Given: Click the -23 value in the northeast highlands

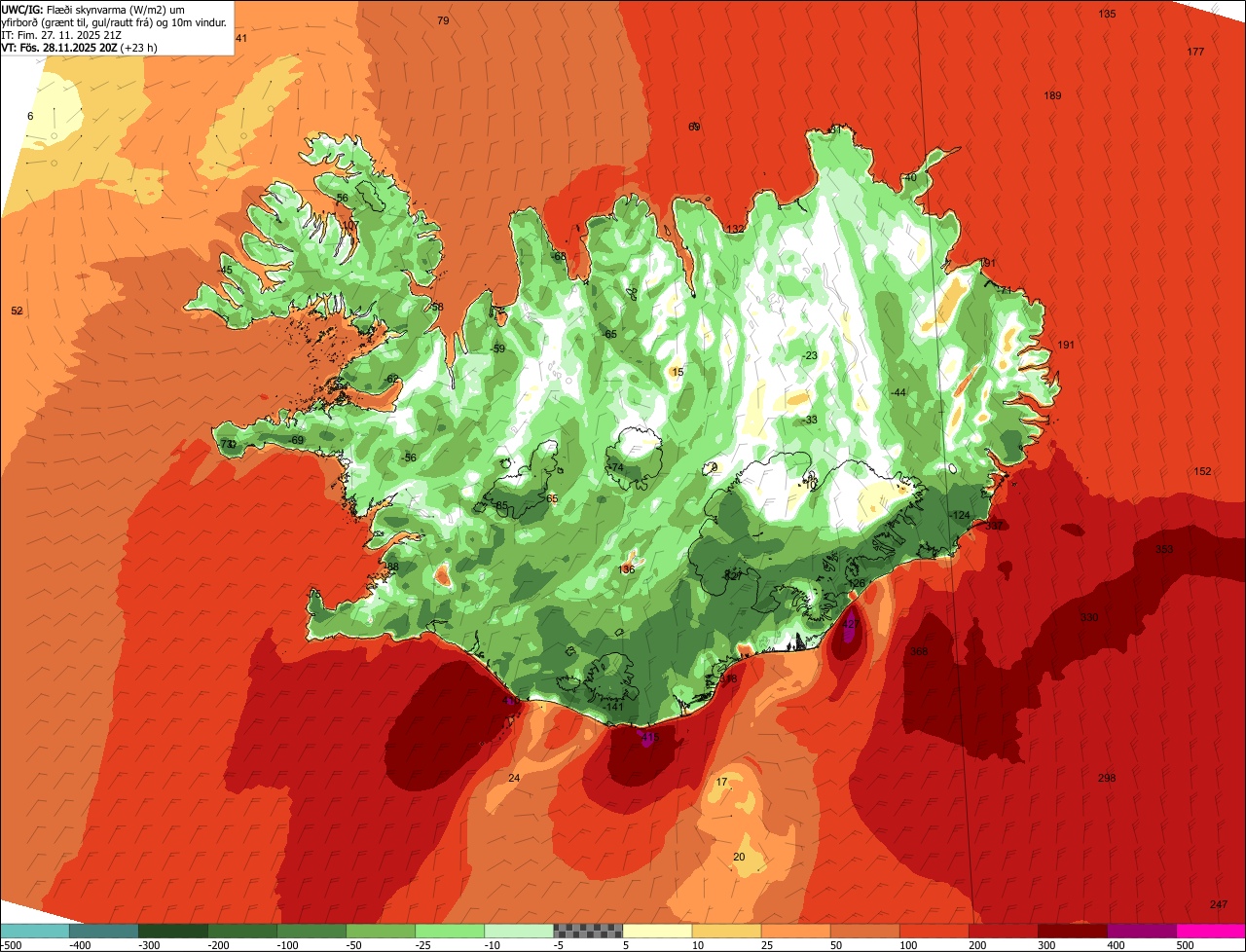Looking at the screenshot, I should point(809,356).
